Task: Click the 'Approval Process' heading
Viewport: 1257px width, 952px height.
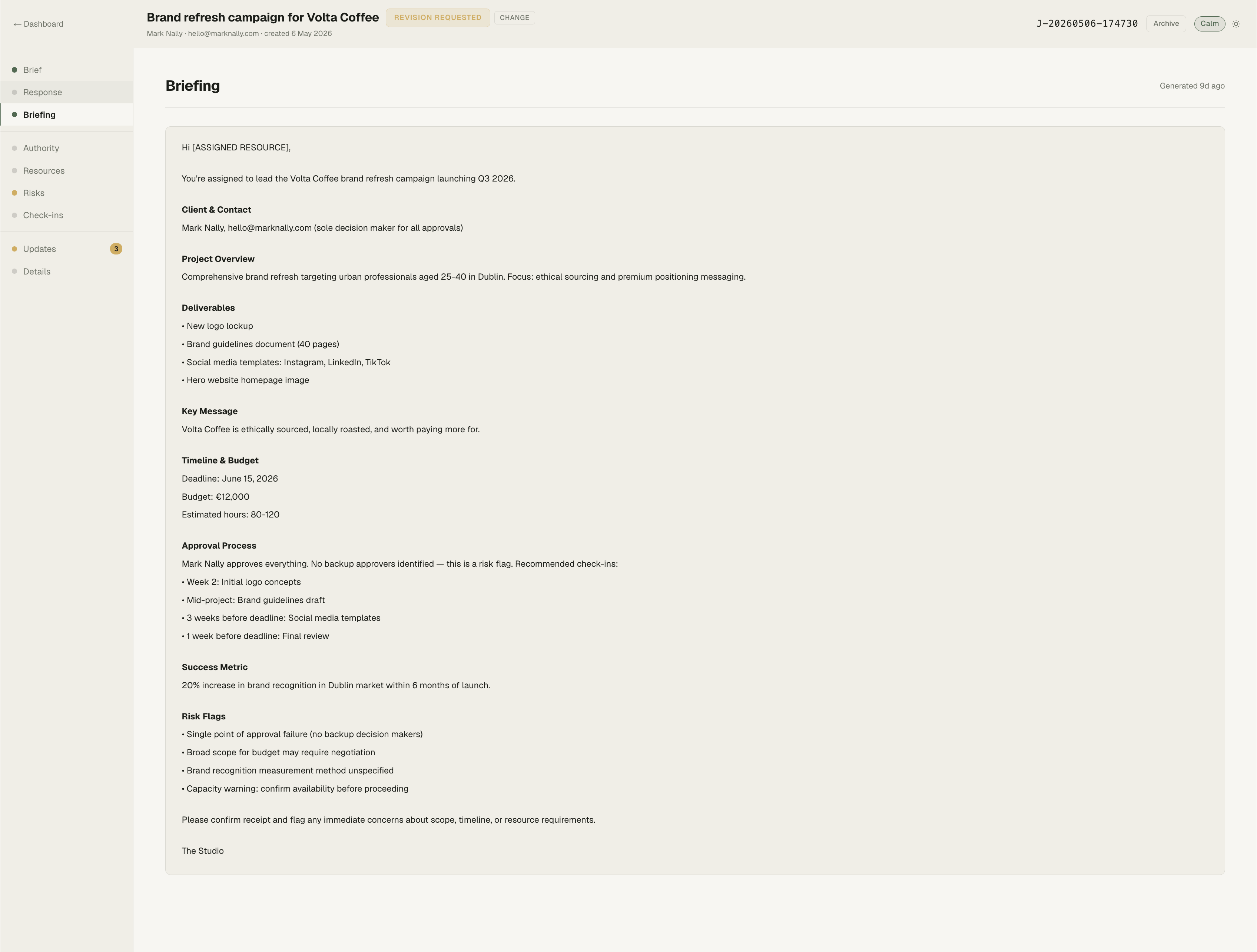Action: [x=219, y=546]
